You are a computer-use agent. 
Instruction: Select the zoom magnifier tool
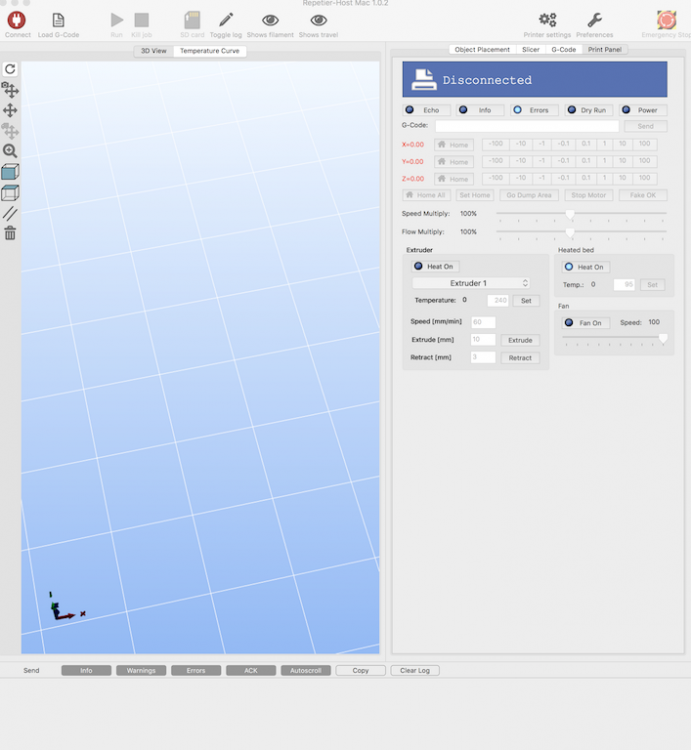(10, 151)
